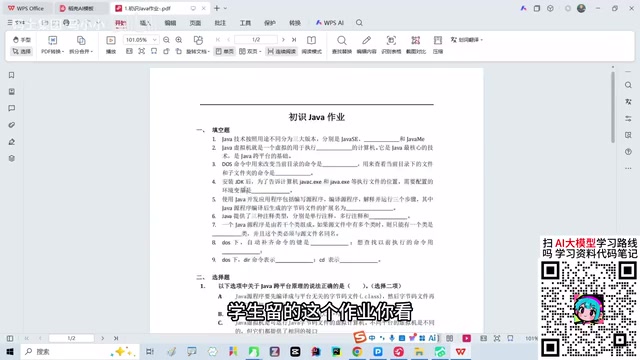Click the 压缩 compress icon
The height and width of the screenshot is (360, 640).
click(x=438, y=40)
